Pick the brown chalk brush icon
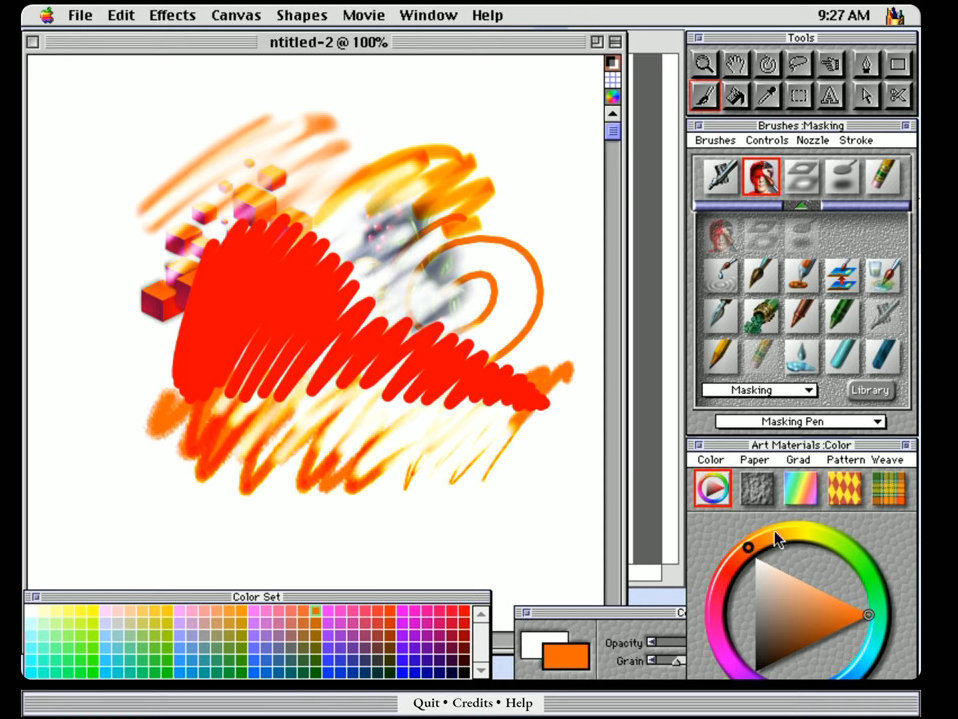 click(801, 315)
